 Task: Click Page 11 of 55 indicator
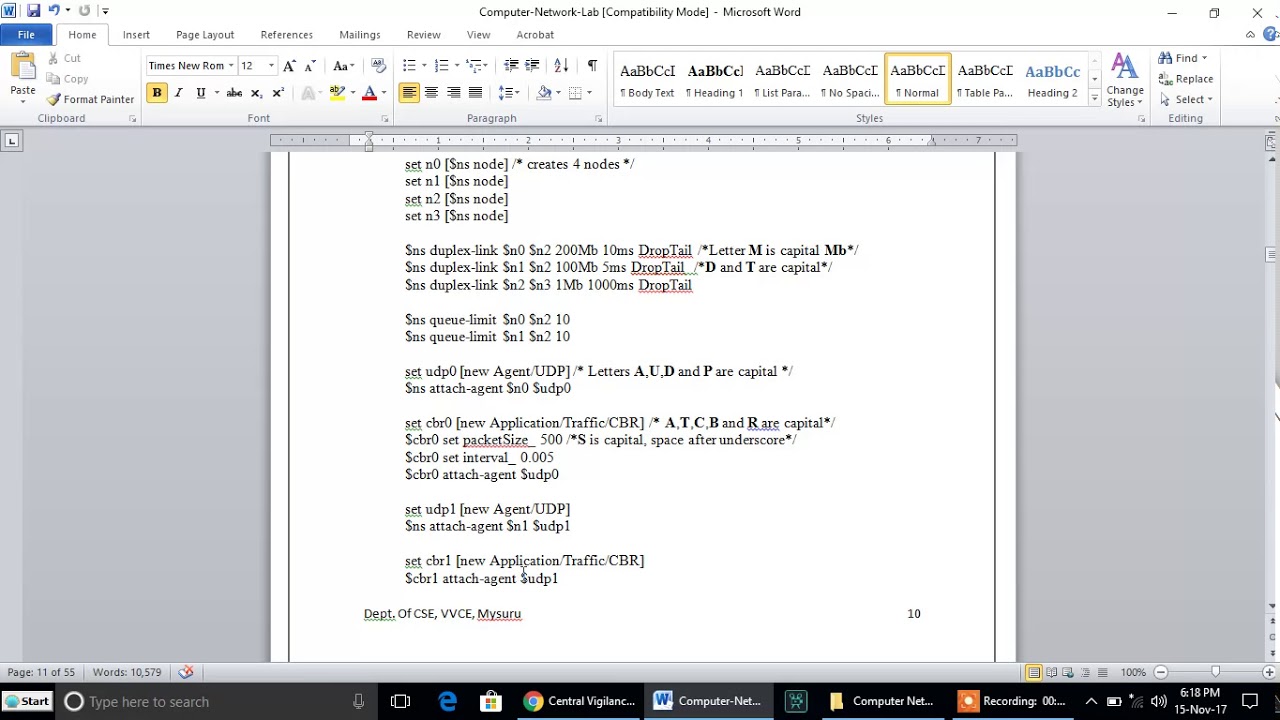41,672
